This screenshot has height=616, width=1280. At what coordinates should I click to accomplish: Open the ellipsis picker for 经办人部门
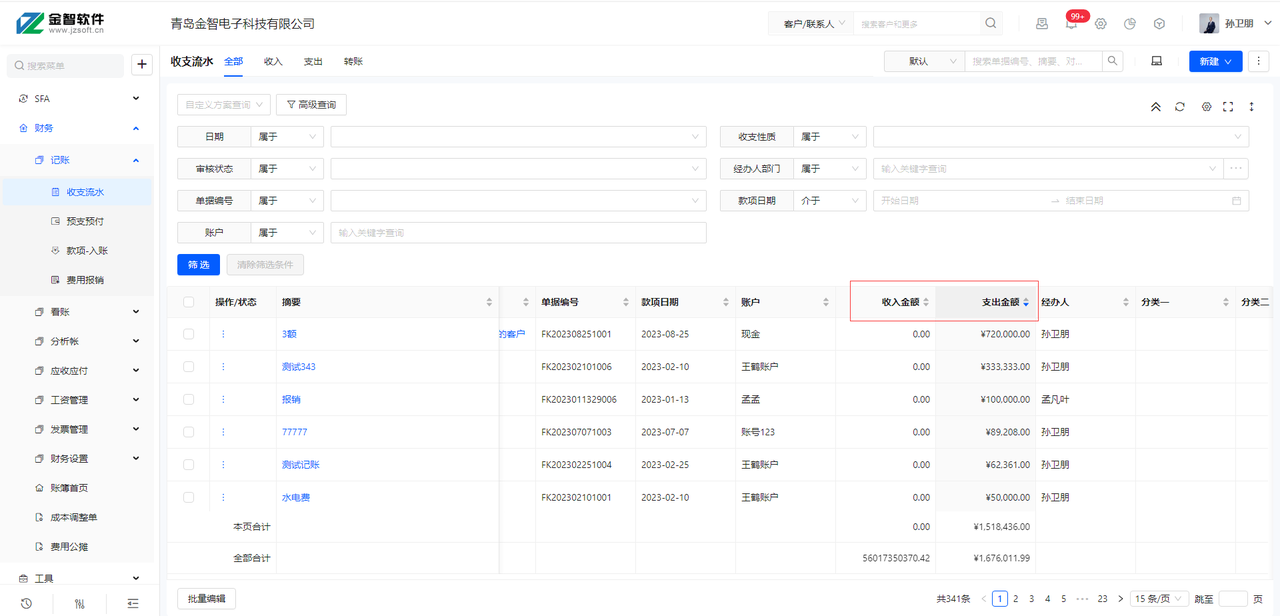coord(1237,169)
